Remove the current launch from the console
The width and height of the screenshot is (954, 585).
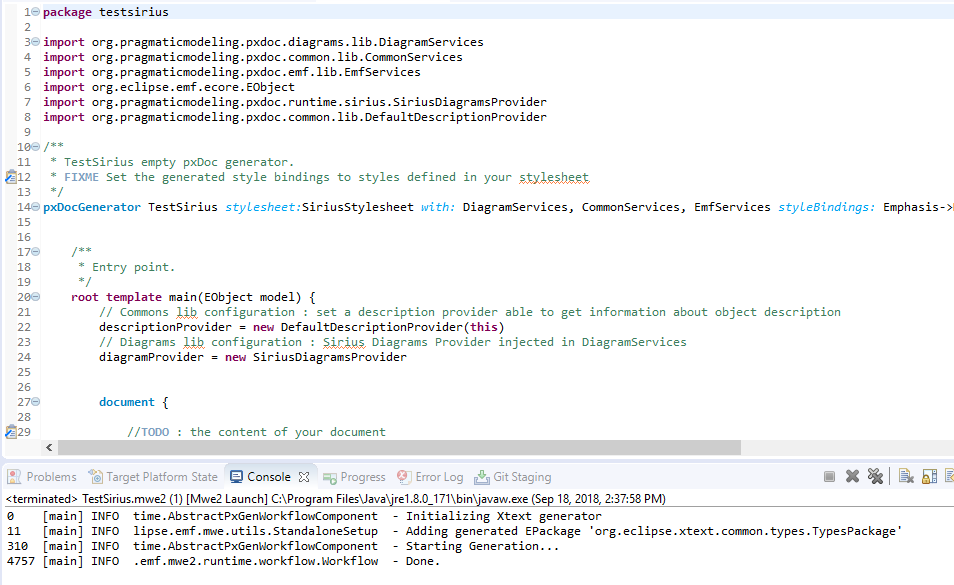click(852, 477)
